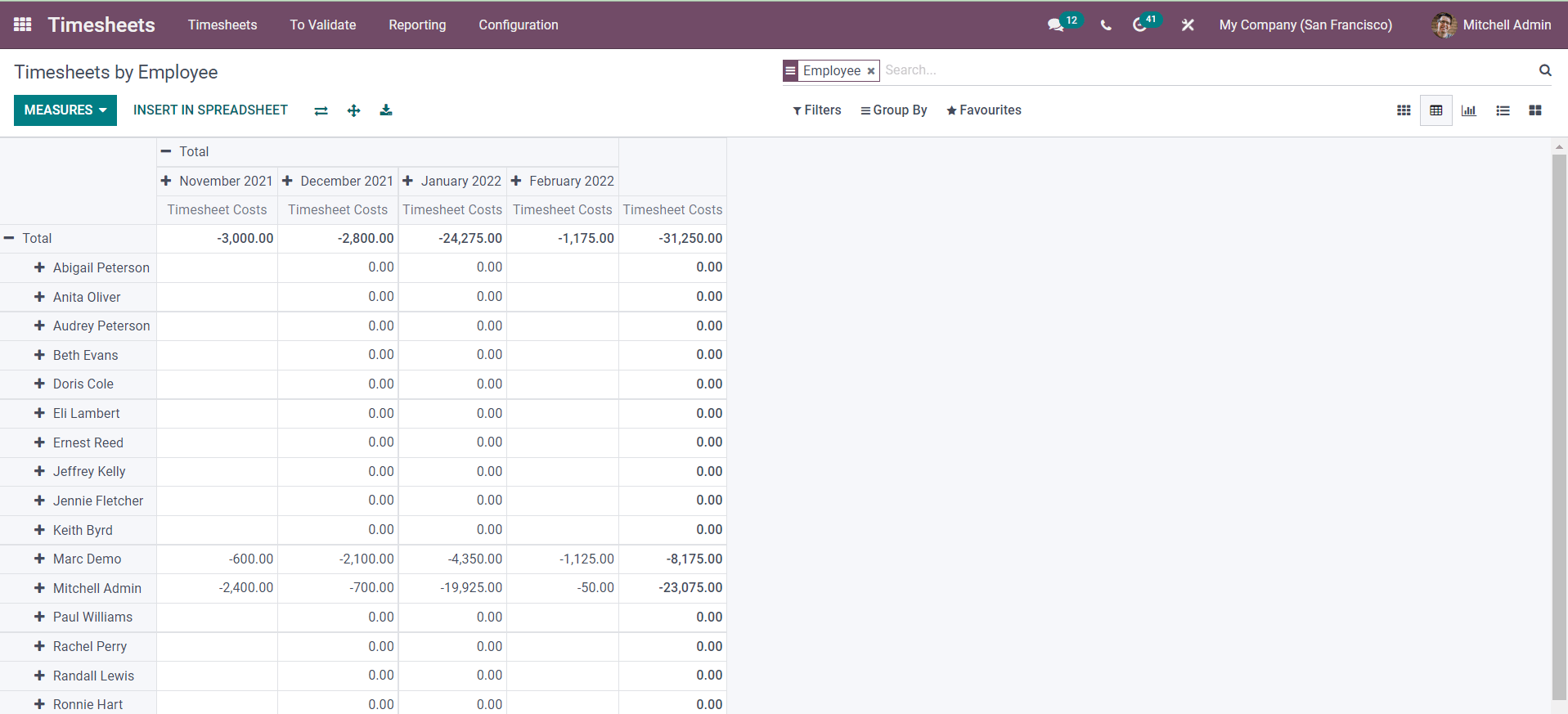The image size is (1568, 714).
Task: Click Mitchell Admin avatar picture
Action: click(x=1444, y=25)
